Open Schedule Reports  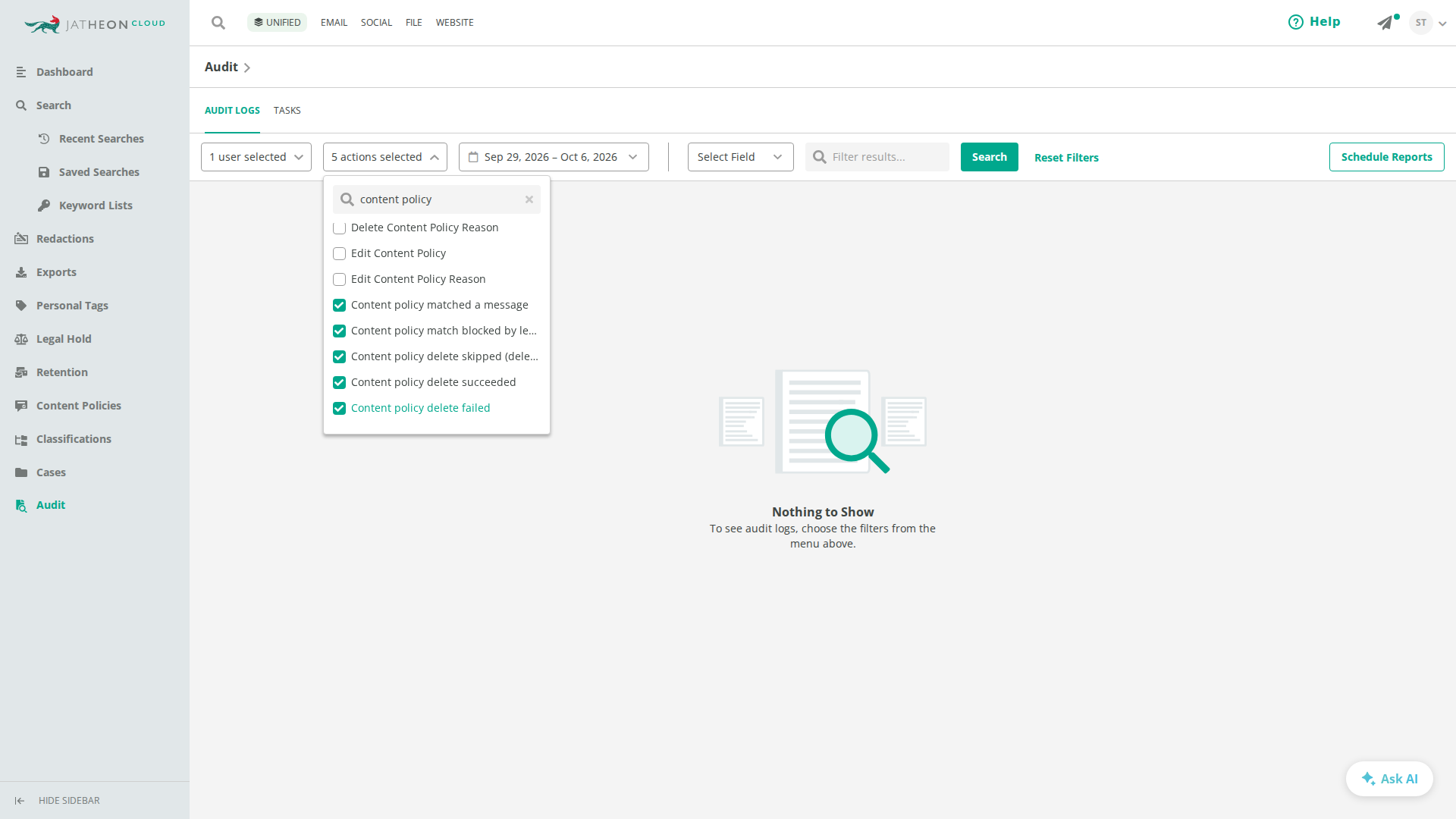1387,157
